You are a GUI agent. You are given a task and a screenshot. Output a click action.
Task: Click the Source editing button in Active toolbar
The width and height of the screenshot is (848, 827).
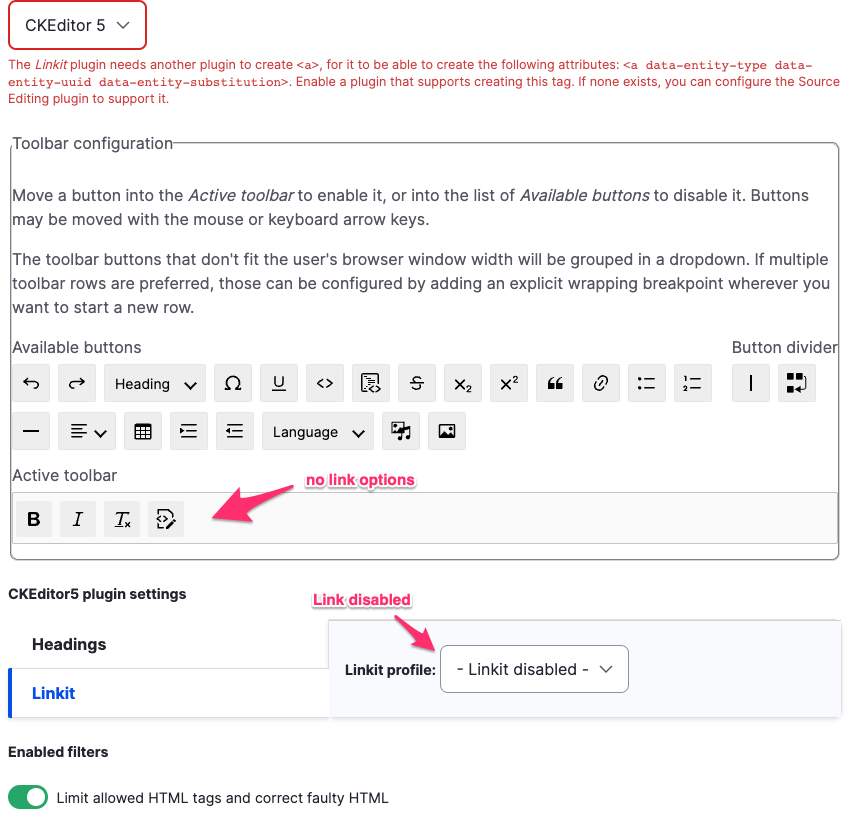pos(165,519)
